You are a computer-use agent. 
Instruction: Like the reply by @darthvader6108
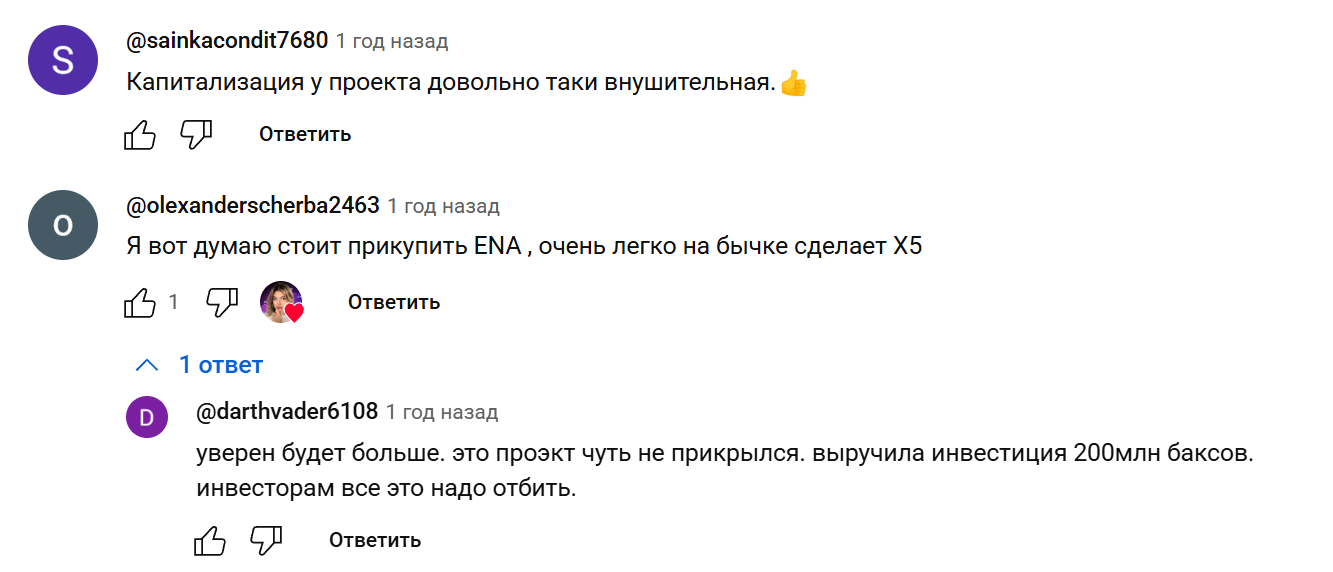[210, 541]
